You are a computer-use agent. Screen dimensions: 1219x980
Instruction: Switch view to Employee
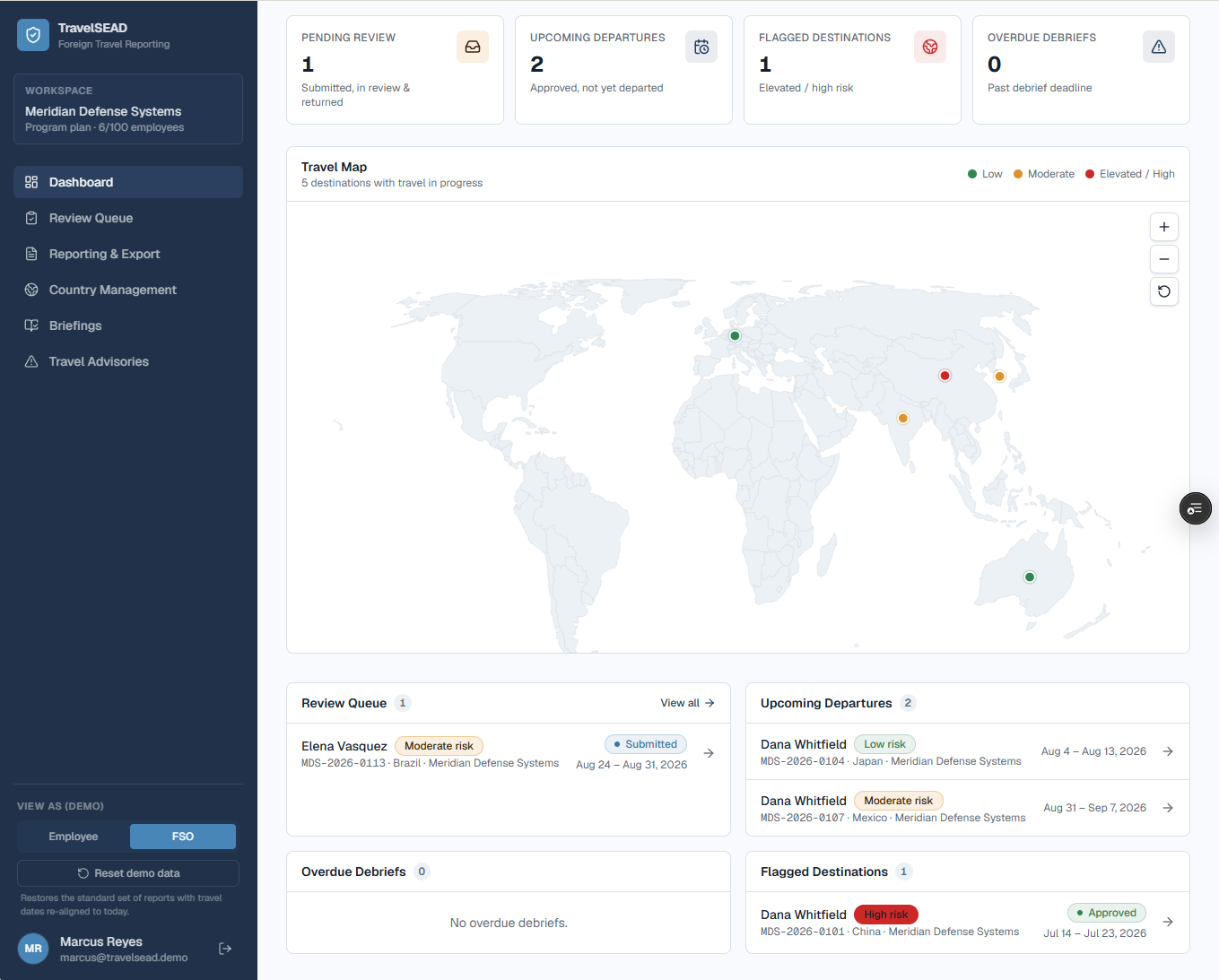click(74, 837)
